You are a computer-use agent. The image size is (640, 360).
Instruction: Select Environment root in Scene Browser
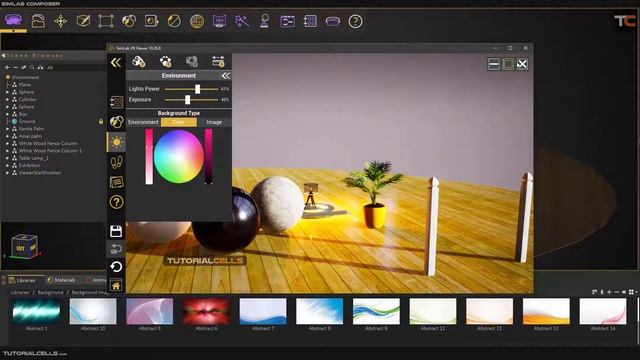[25, 77]
